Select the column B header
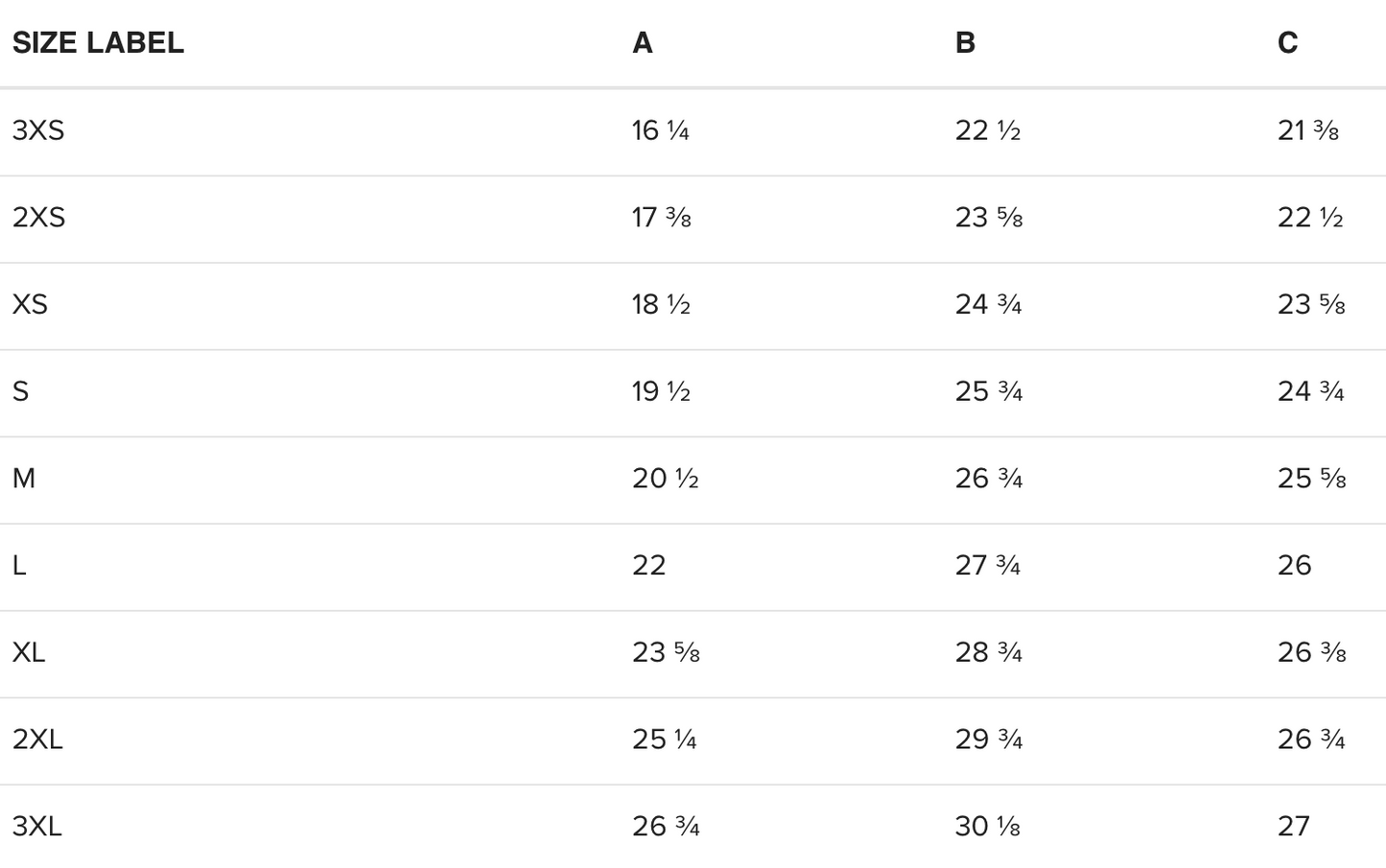Image resolution: width=1386 pixels, height=868 pixels. pos(965,43)
